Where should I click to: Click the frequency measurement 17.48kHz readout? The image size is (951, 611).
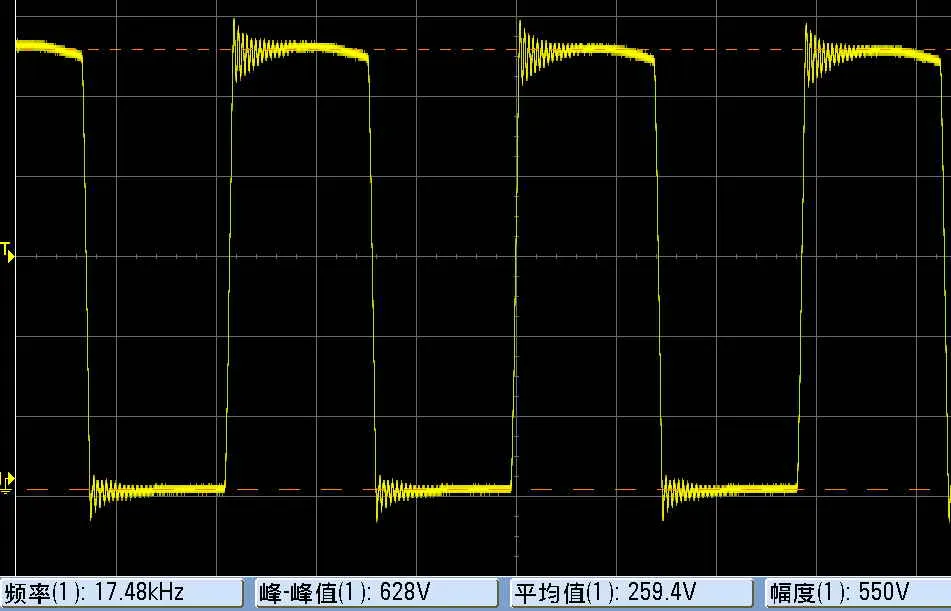pyautogui.click(x=121, y=592)
